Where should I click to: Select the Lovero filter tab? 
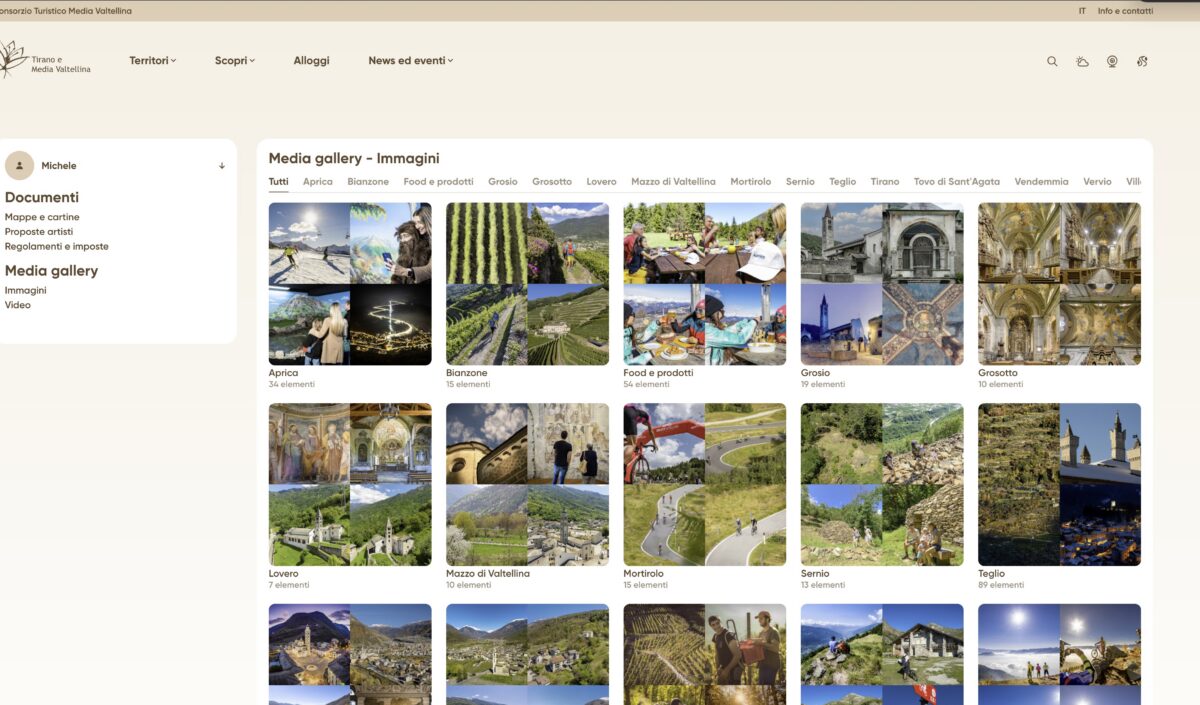[x=601, y=182]
